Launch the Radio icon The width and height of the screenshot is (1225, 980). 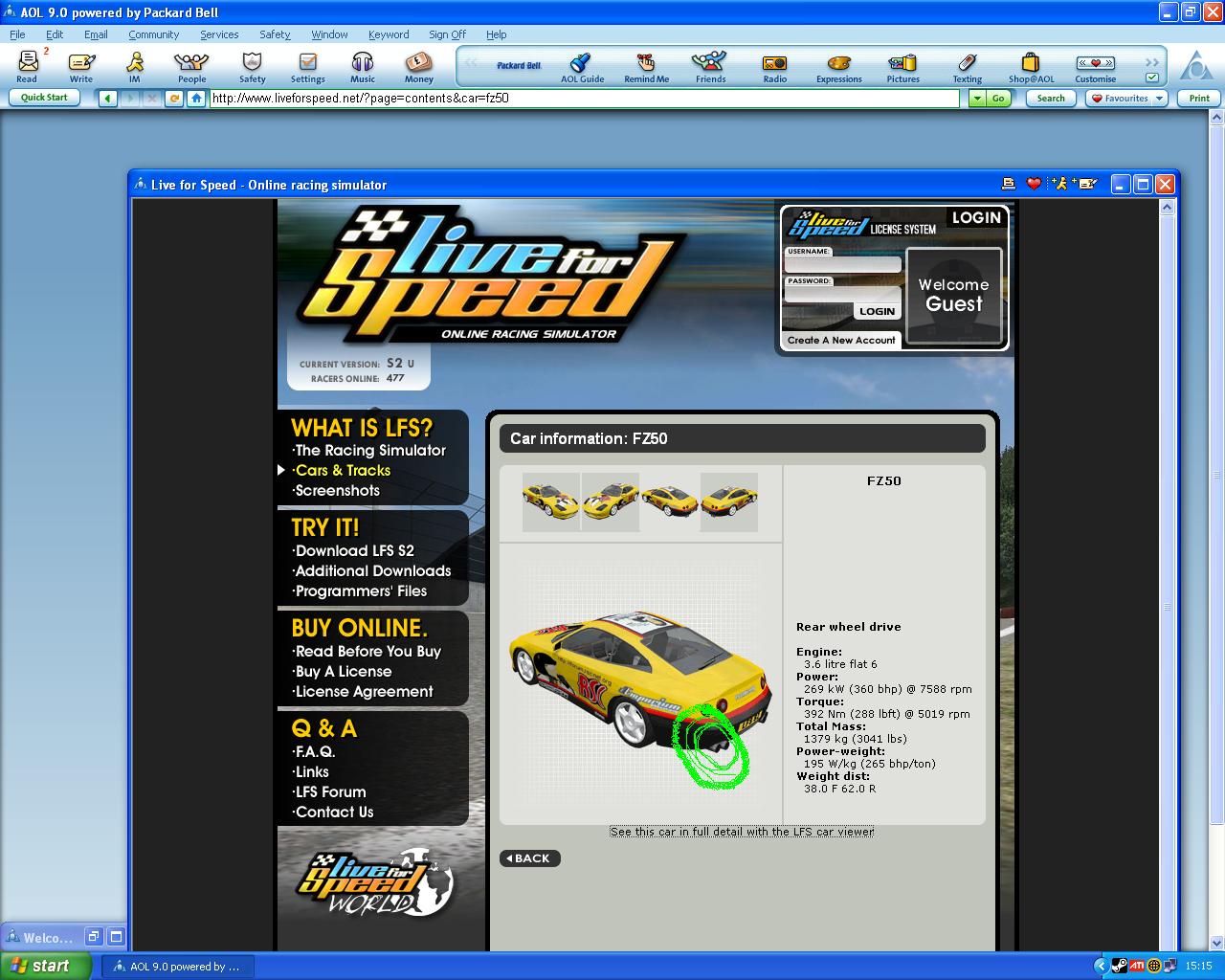tap(774, 66)
